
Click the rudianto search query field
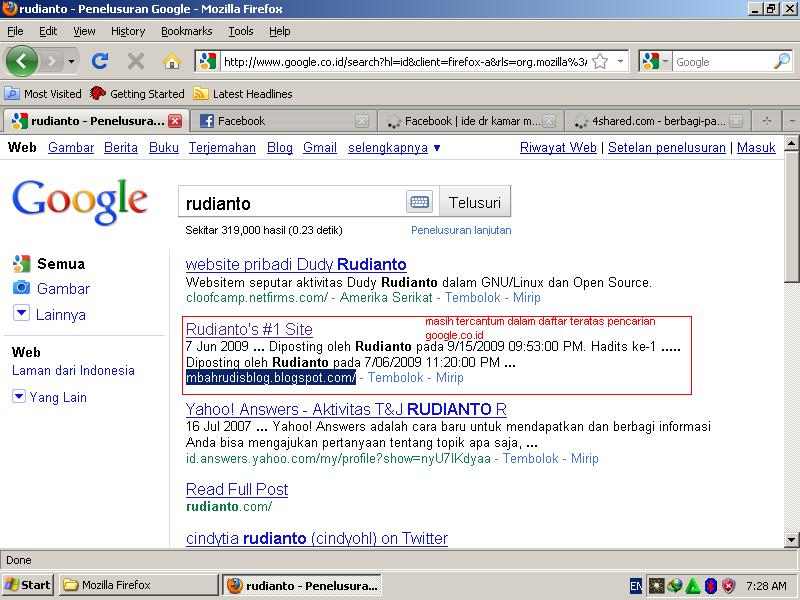click(292, 203)
